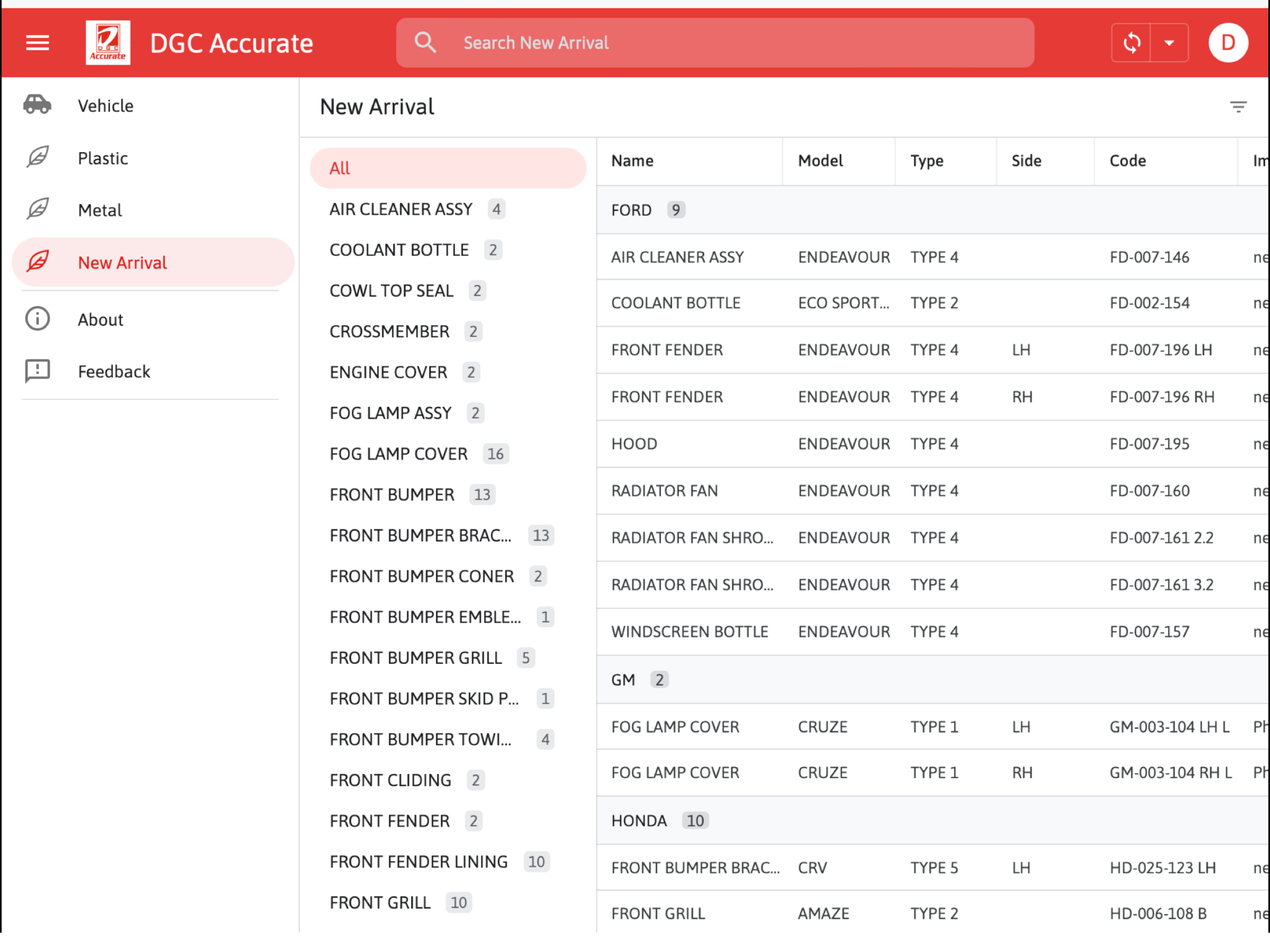1270x952 pixels.
Task: Open the AMAZE FRONT GRILL row
Action: pyautogui.click(x=933, y=913)
